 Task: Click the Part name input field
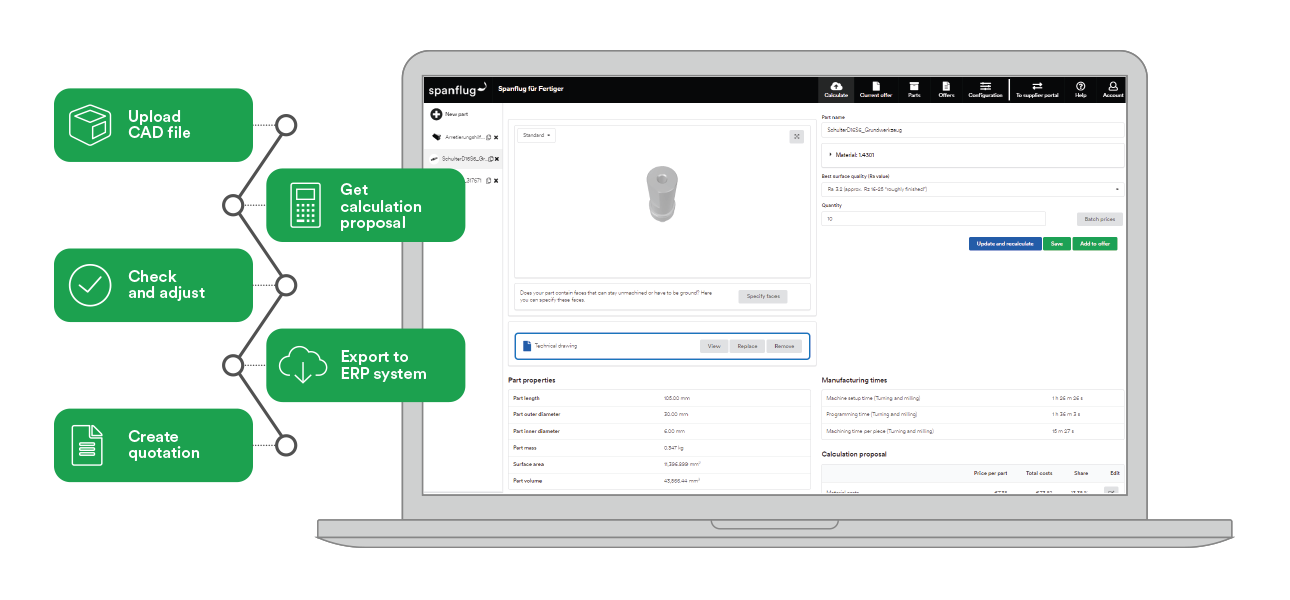coord(972,130)
